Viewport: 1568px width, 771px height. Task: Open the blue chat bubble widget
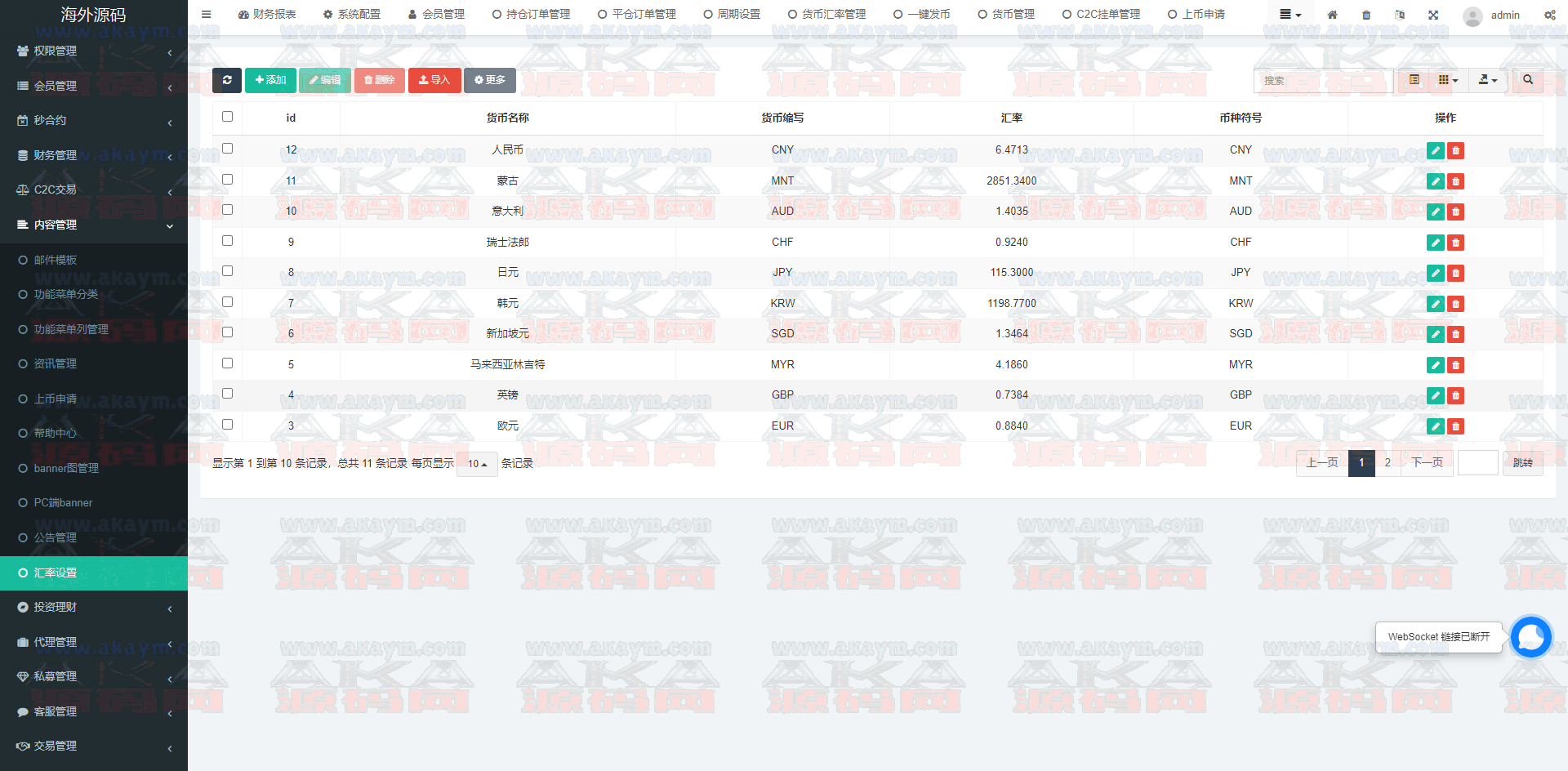coord(1530,637)
